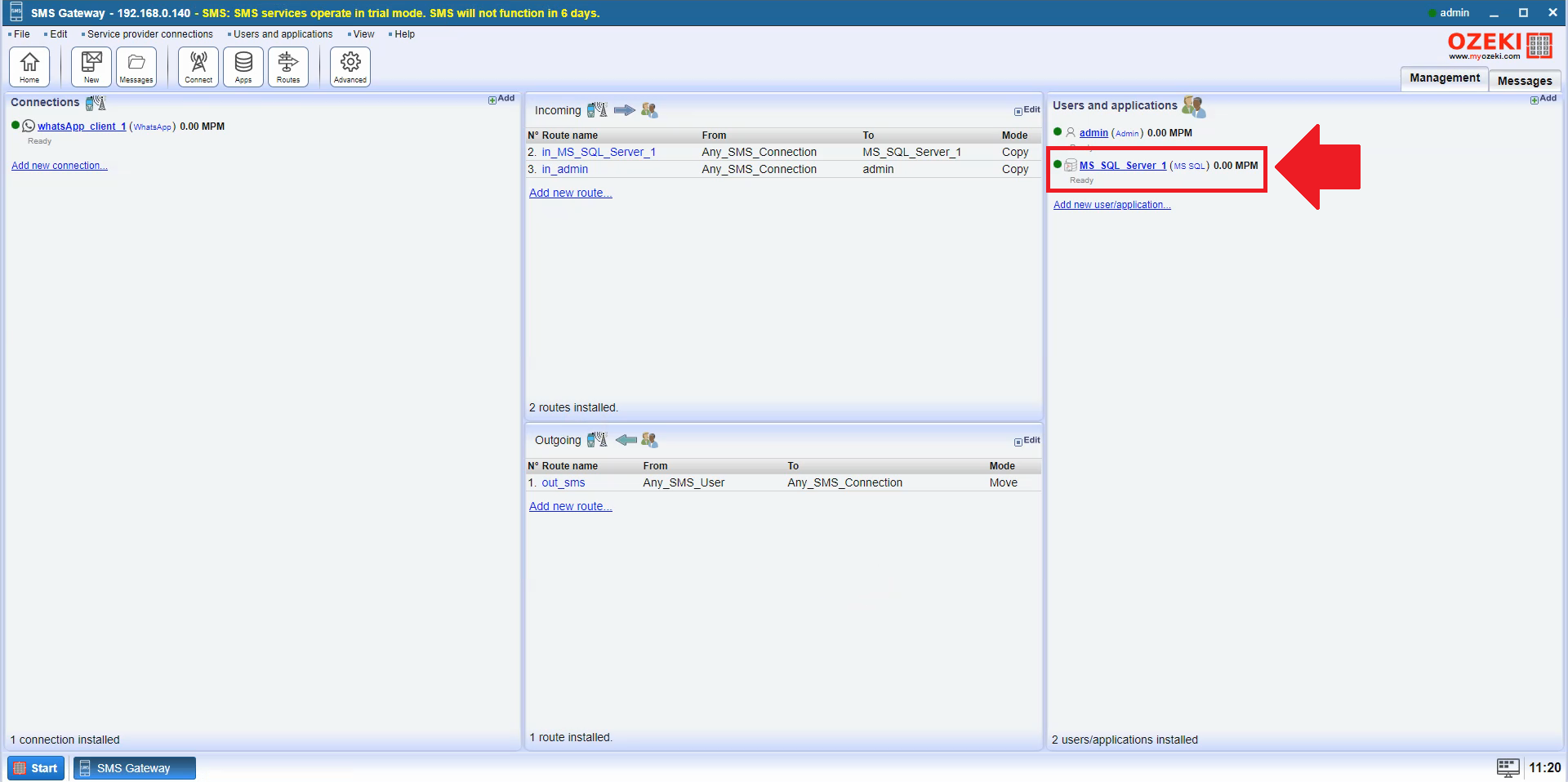Open the Help menu
1568x782 pixels.
pyautogui.click(x=404, y=34)
